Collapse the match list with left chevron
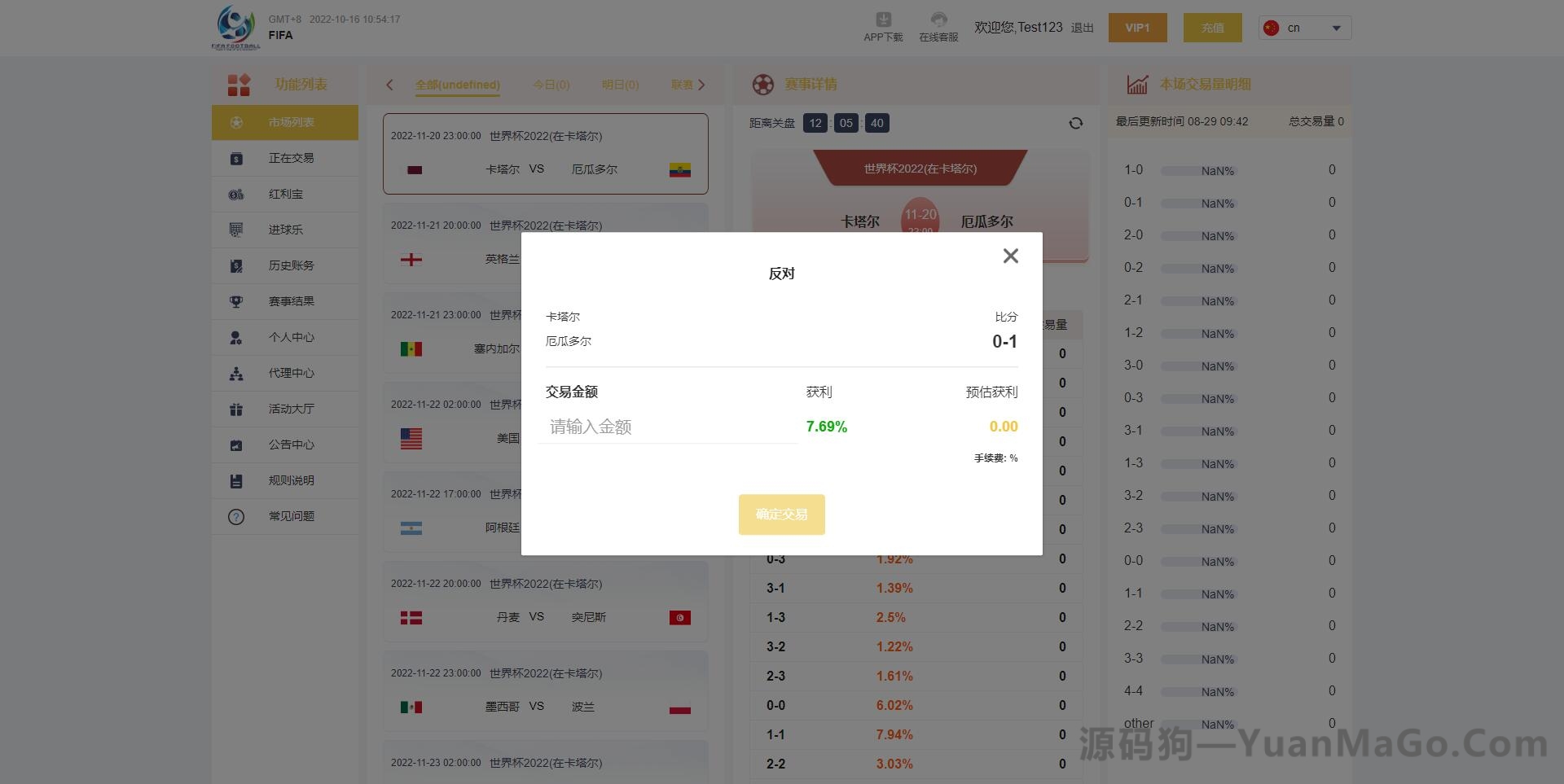 click(389, 85)
